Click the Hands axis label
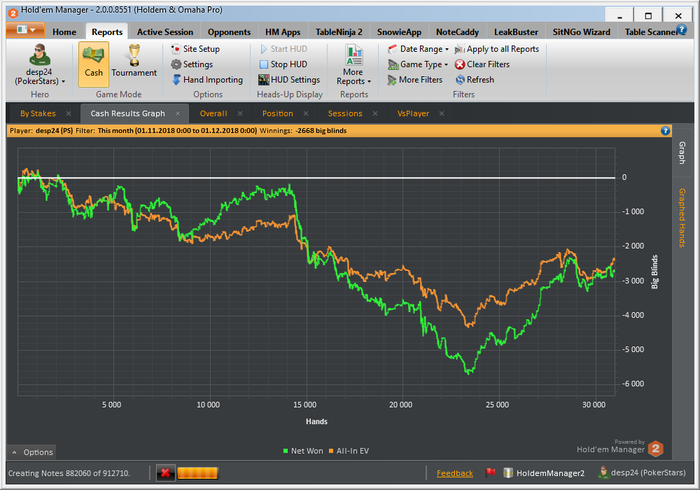 coord(317,422)
